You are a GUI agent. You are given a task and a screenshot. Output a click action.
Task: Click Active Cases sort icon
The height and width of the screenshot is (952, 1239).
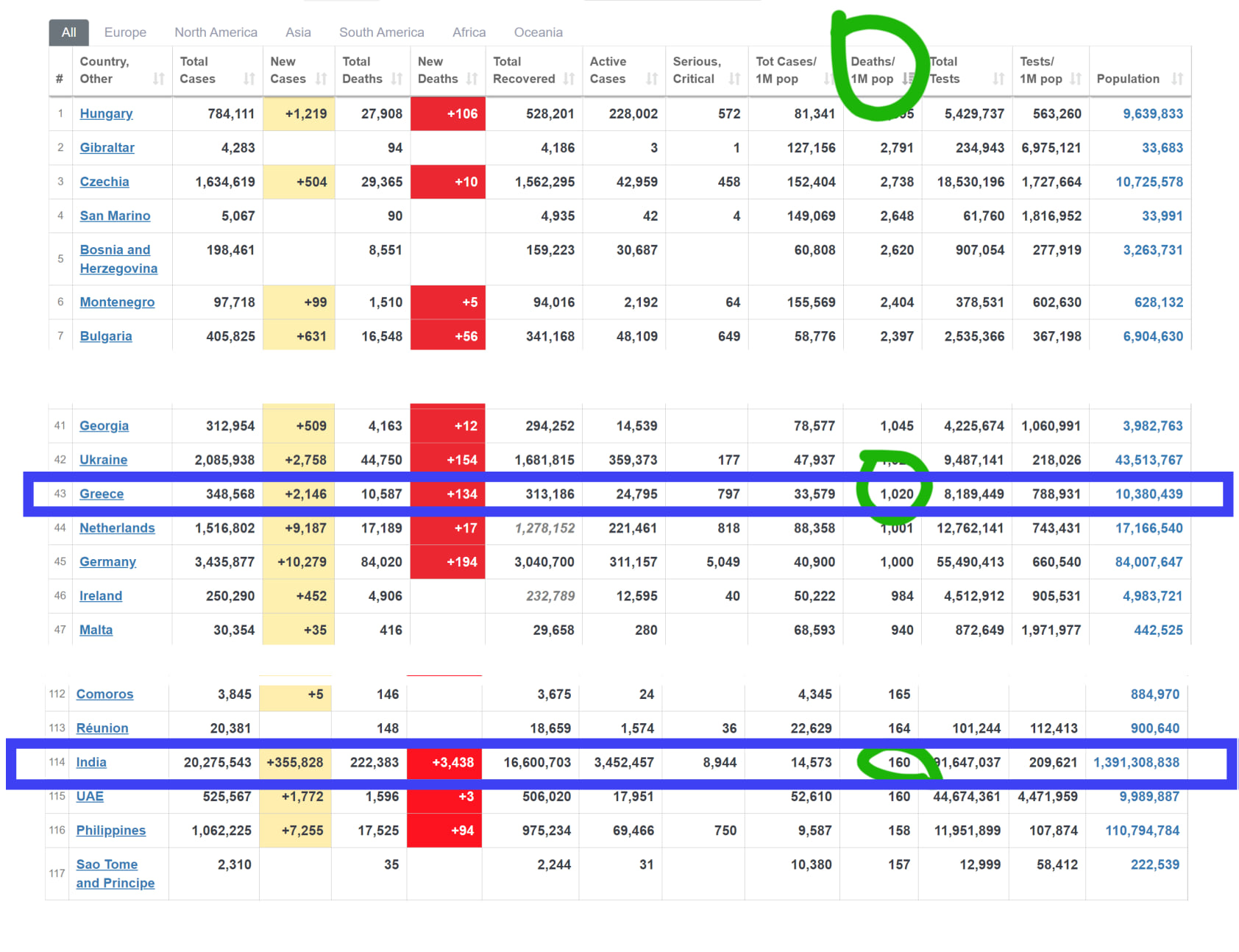[x=652, y=79]
